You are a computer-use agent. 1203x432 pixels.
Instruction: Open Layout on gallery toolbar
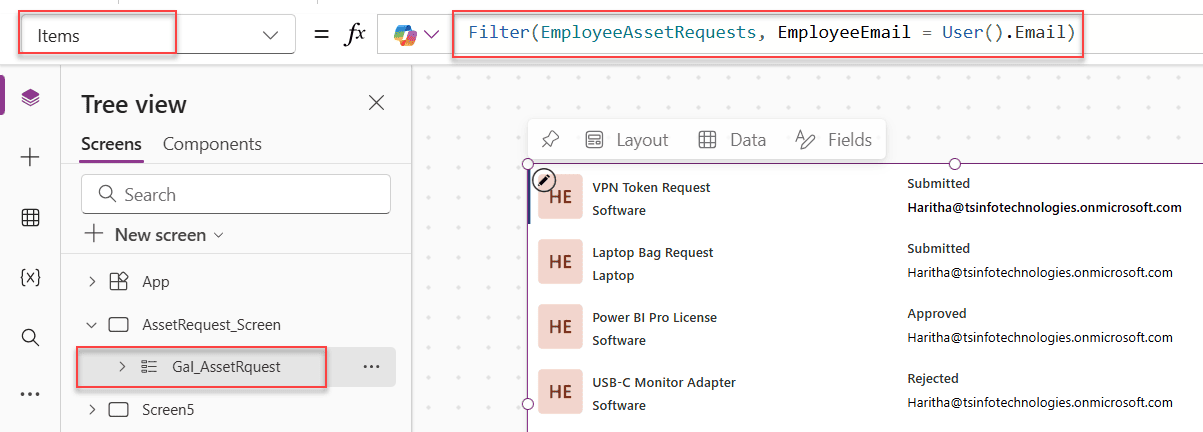click(x=626, y=140)
